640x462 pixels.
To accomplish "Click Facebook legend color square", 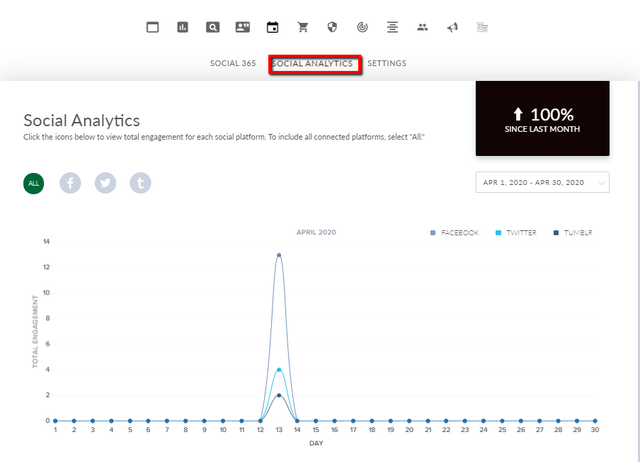I will point(433,233).
